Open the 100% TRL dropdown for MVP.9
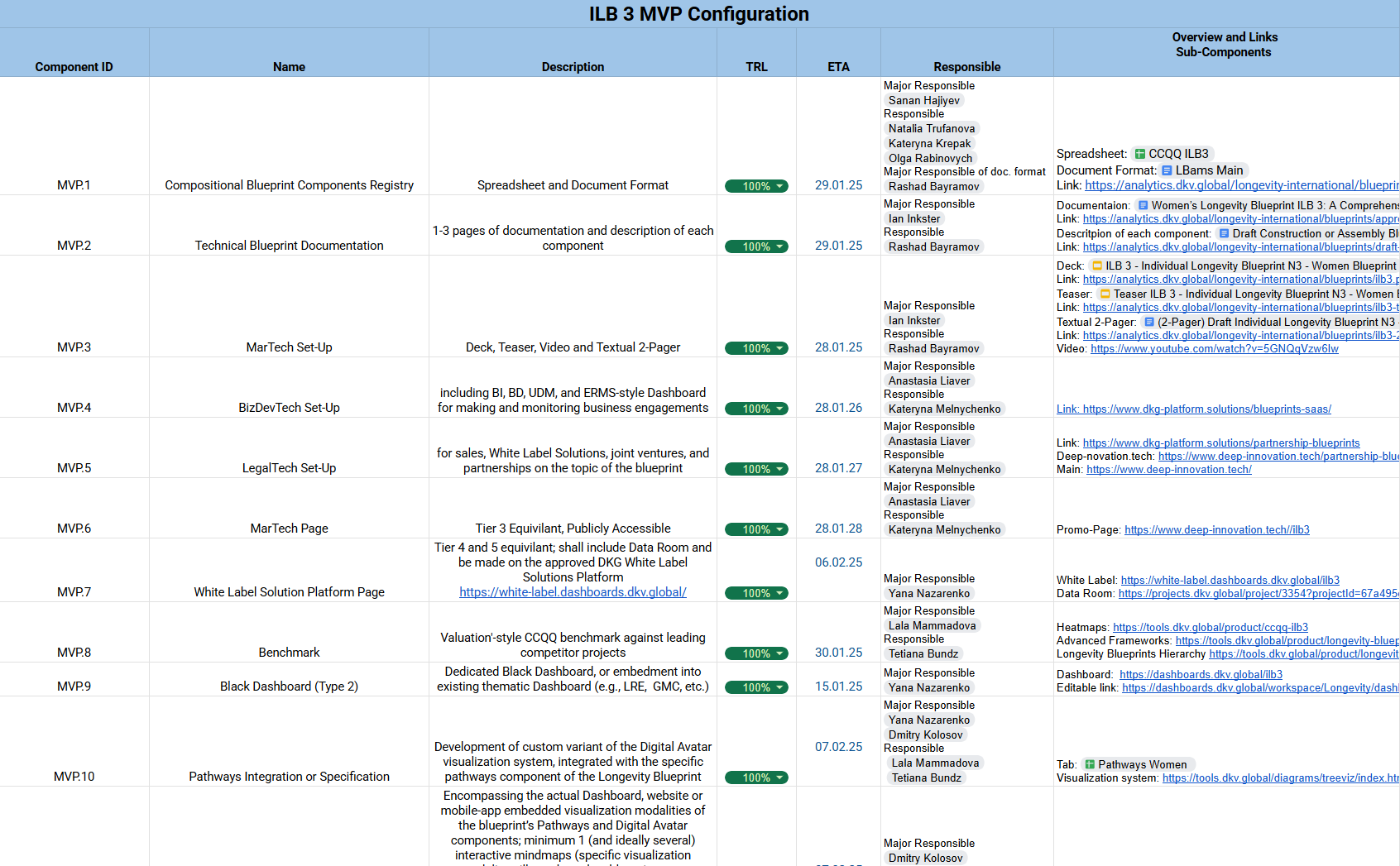This screenshot has width=1400, height=866. [x=779, y=687]
